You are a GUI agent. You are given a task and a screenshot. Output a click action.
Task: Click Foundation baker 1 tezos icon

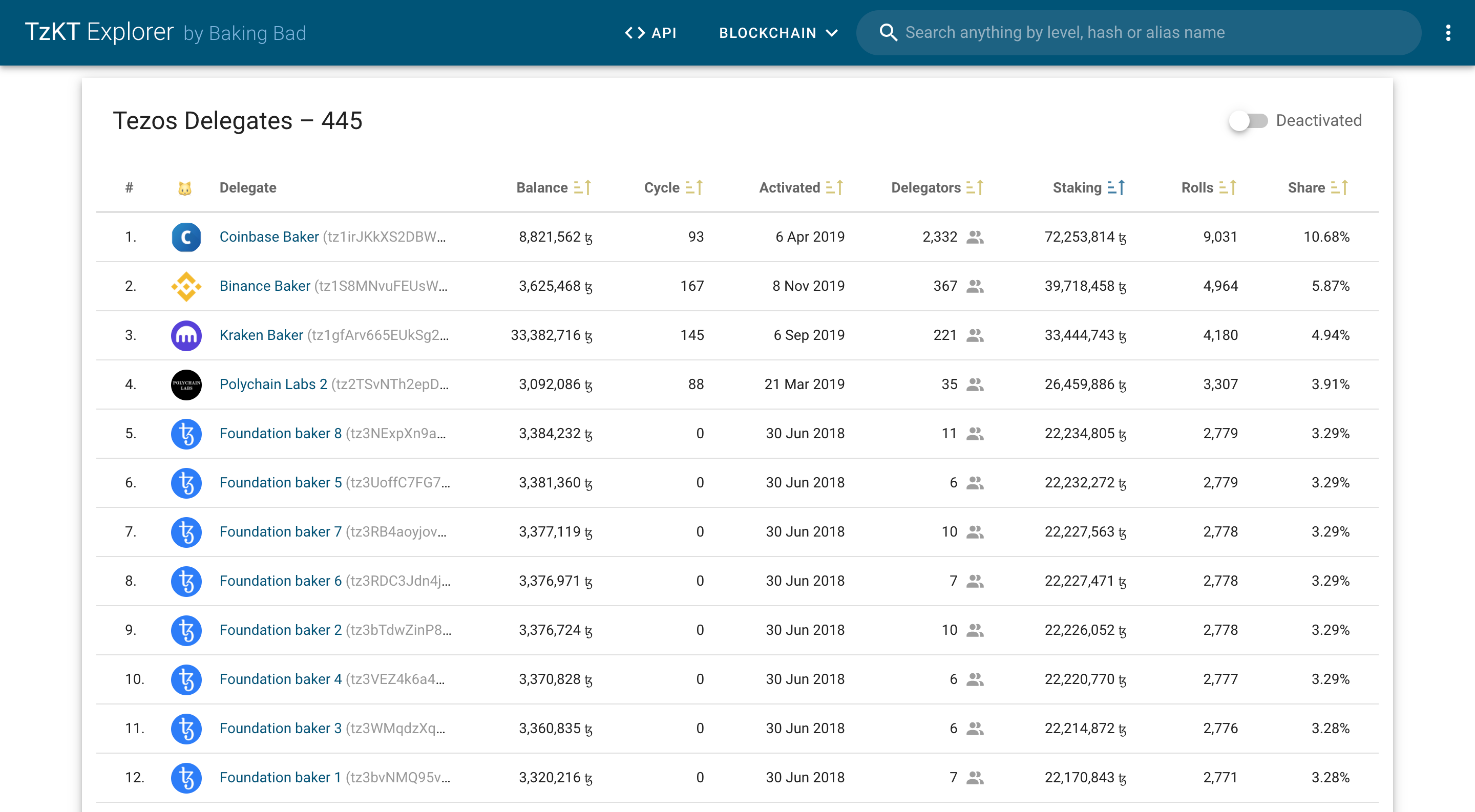[x=186, y=778]
